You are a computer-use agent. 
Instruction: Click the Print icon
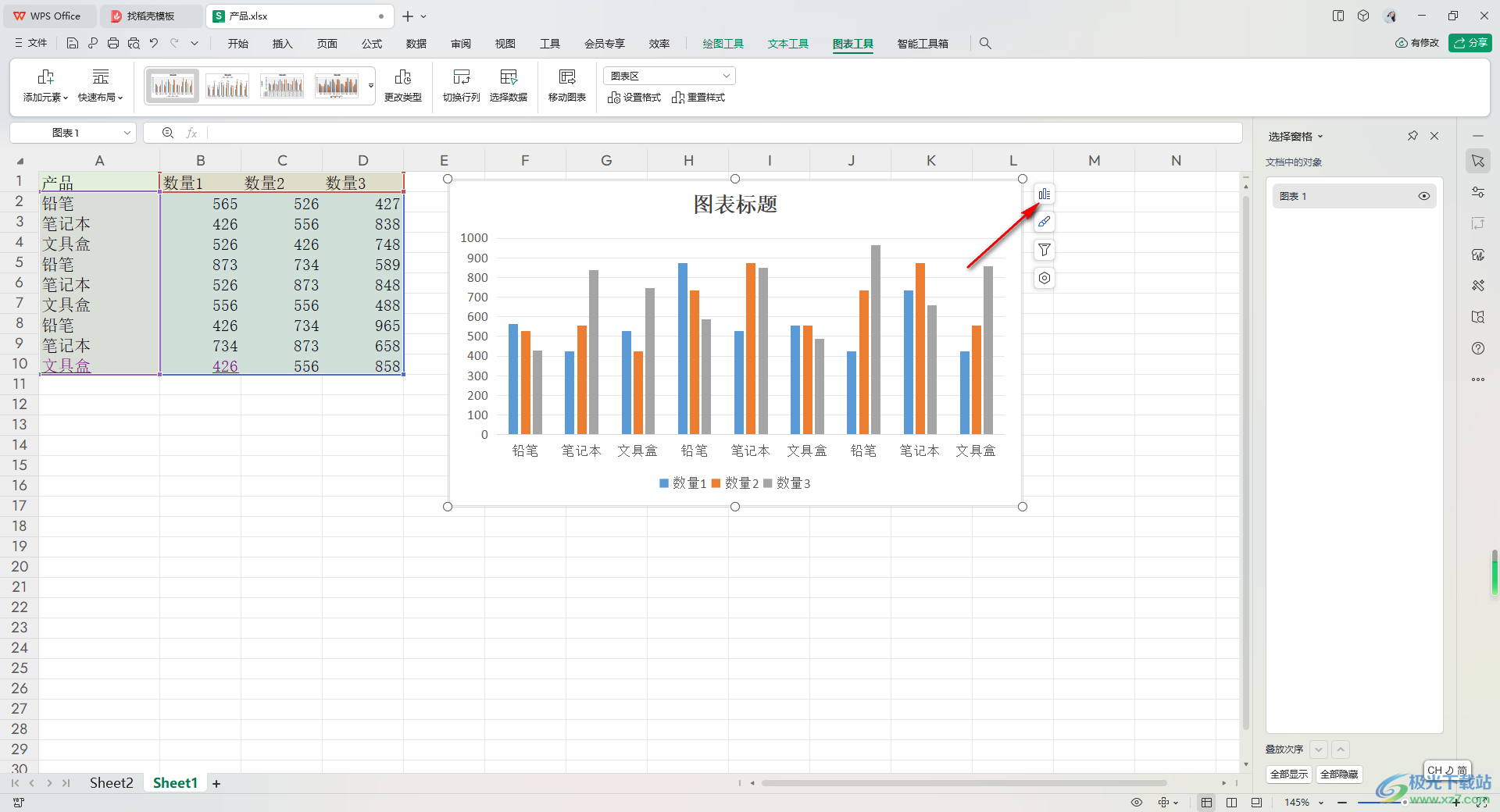(x=113, y=44)
